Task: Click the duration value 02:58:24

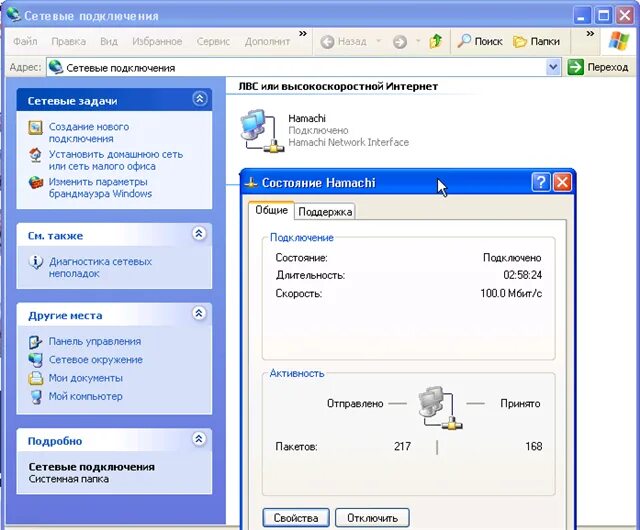Action: point(522,275)
